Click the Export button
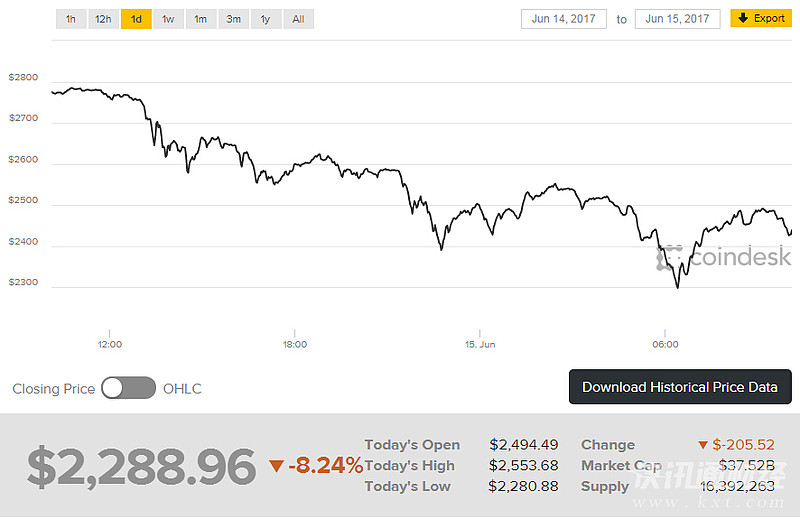The width and height of the screenshot is (800, 519). pos(761,18)
